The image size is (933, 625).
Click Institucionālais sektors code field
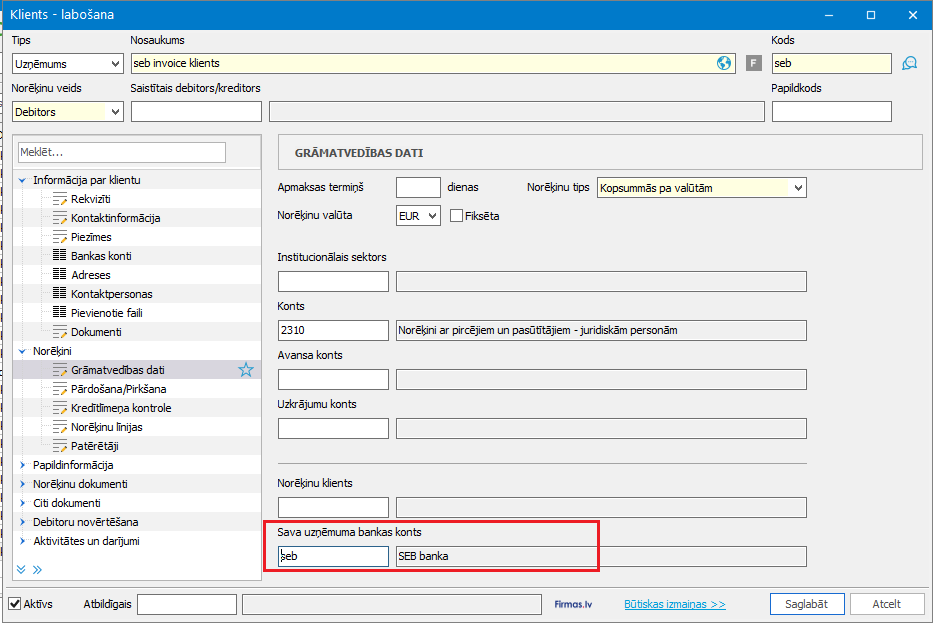click(333, 282)
